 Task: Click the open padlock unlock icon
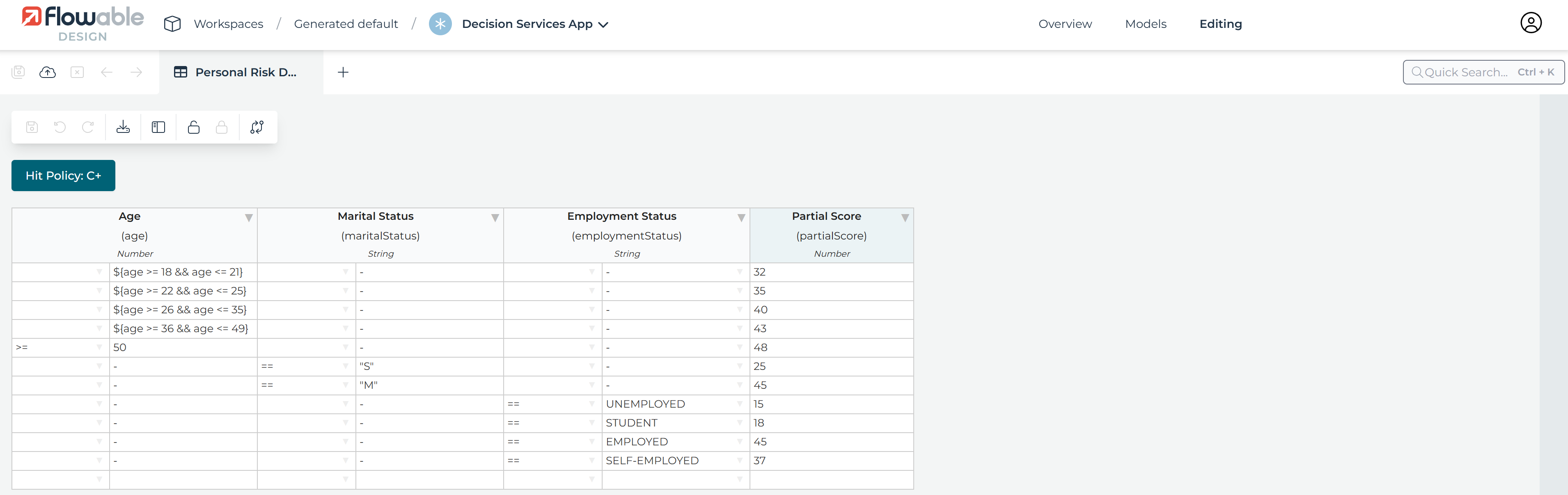194,127
